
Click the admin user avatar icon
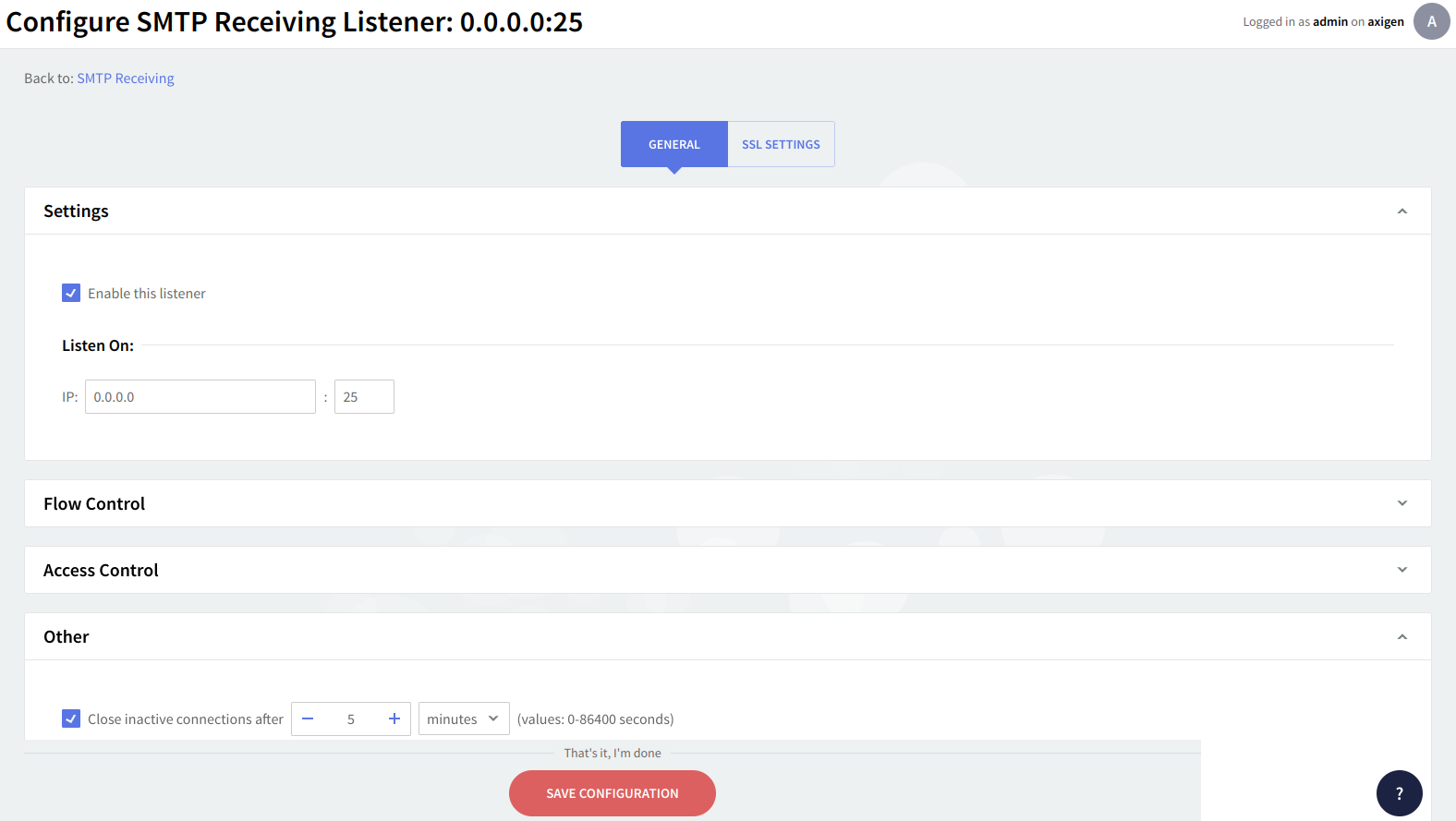point(1431,22)
